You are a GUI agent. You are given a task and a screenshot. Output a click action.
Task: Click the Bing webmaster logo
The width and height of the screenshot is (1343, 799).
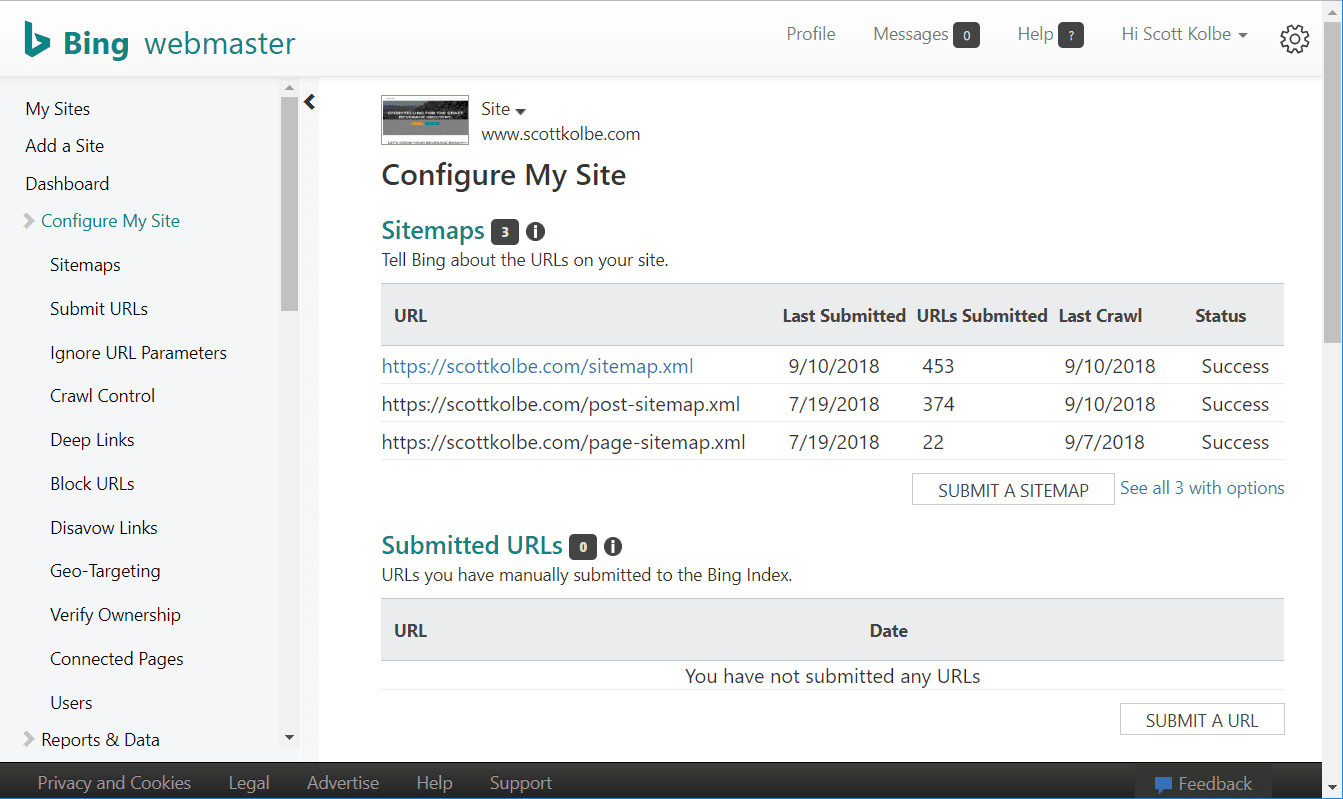coord(160,42)
